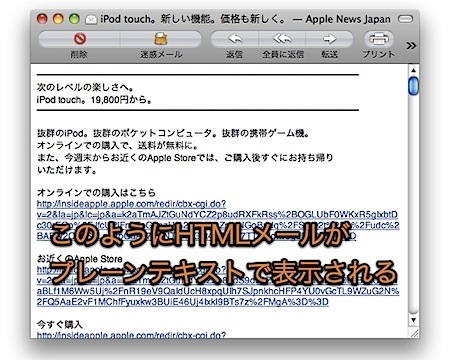The height and width of the screenshot is (360, 450).
Task: Click the text 次のレベルの楽しさへ。
Action: tap(85, 87)
